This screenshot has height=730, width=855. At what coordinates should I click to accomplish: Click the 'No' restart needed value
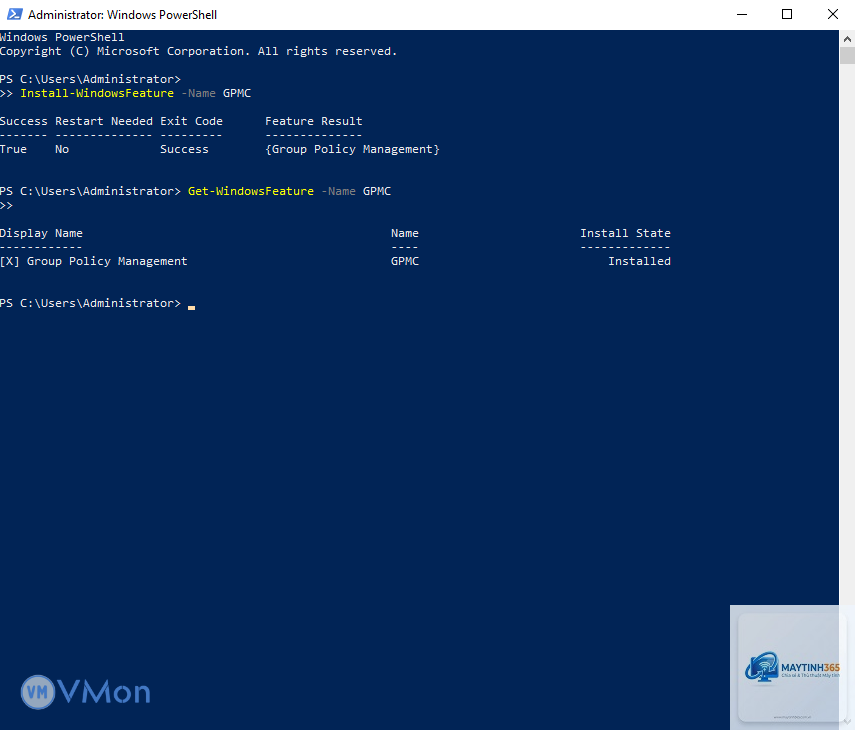[x=62, y=149]
